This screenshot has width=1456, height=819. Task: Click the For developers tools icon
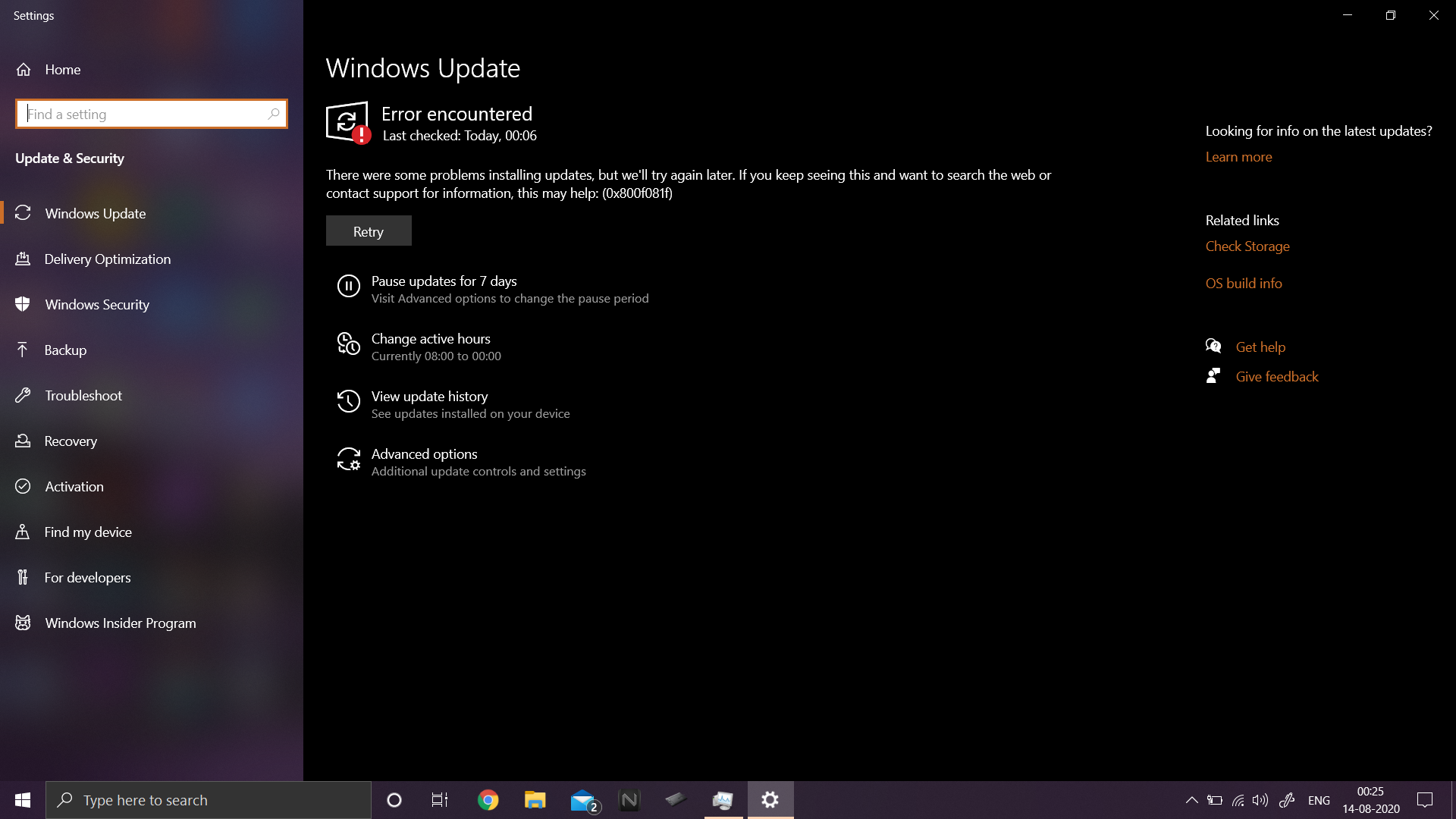23,577
